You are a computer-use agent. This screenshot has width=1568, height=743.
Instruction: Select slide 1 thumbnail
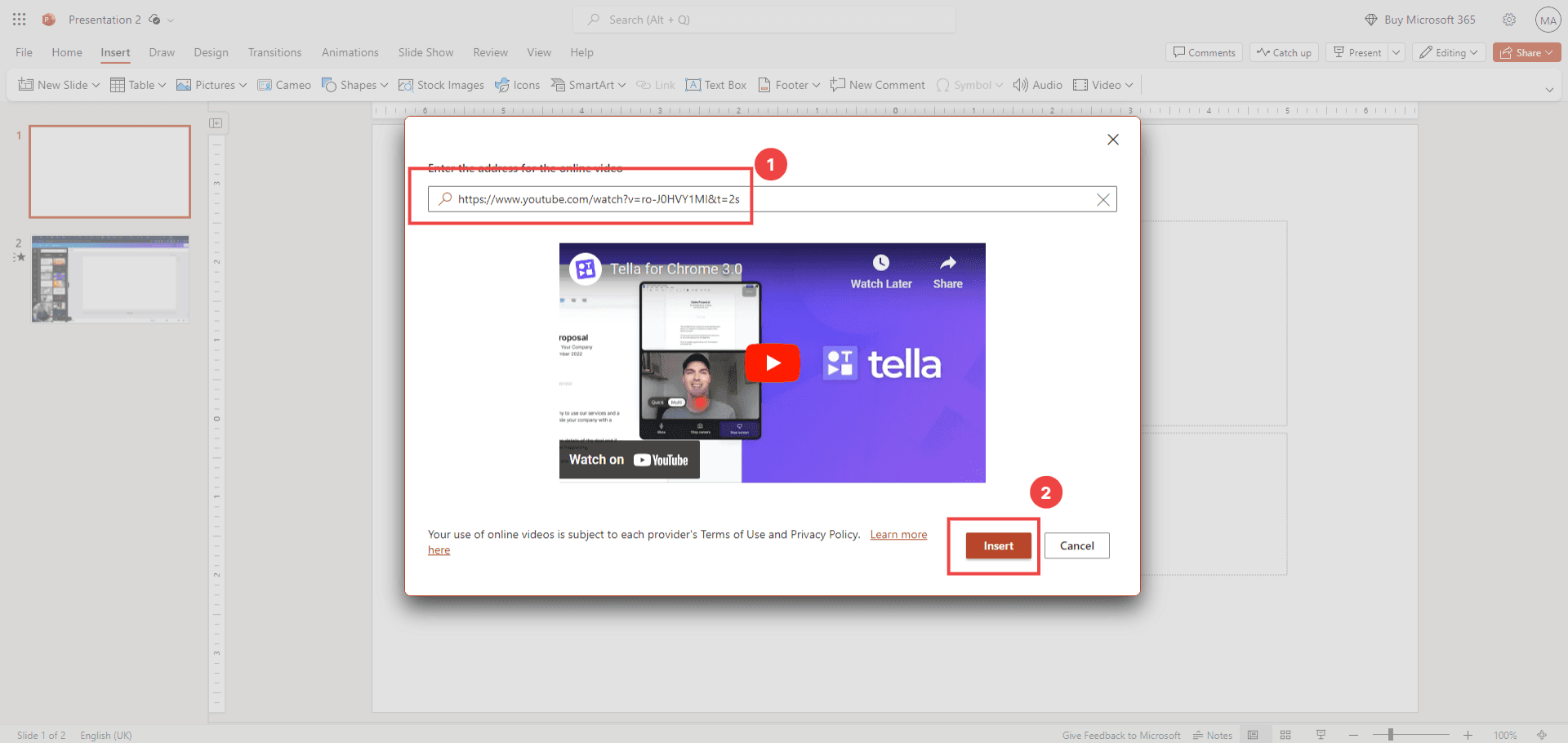pos(110,171)
